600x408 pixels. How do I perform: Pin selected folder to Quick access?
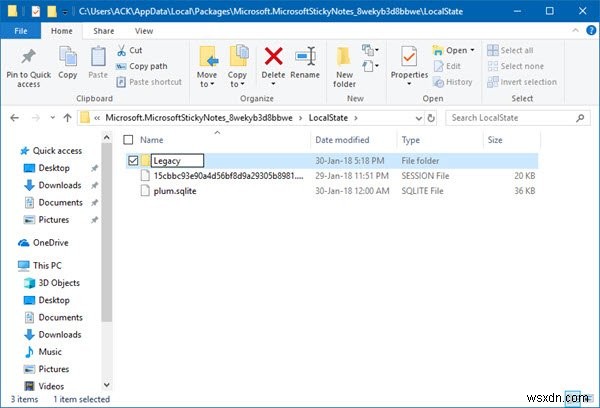(28, 68)
